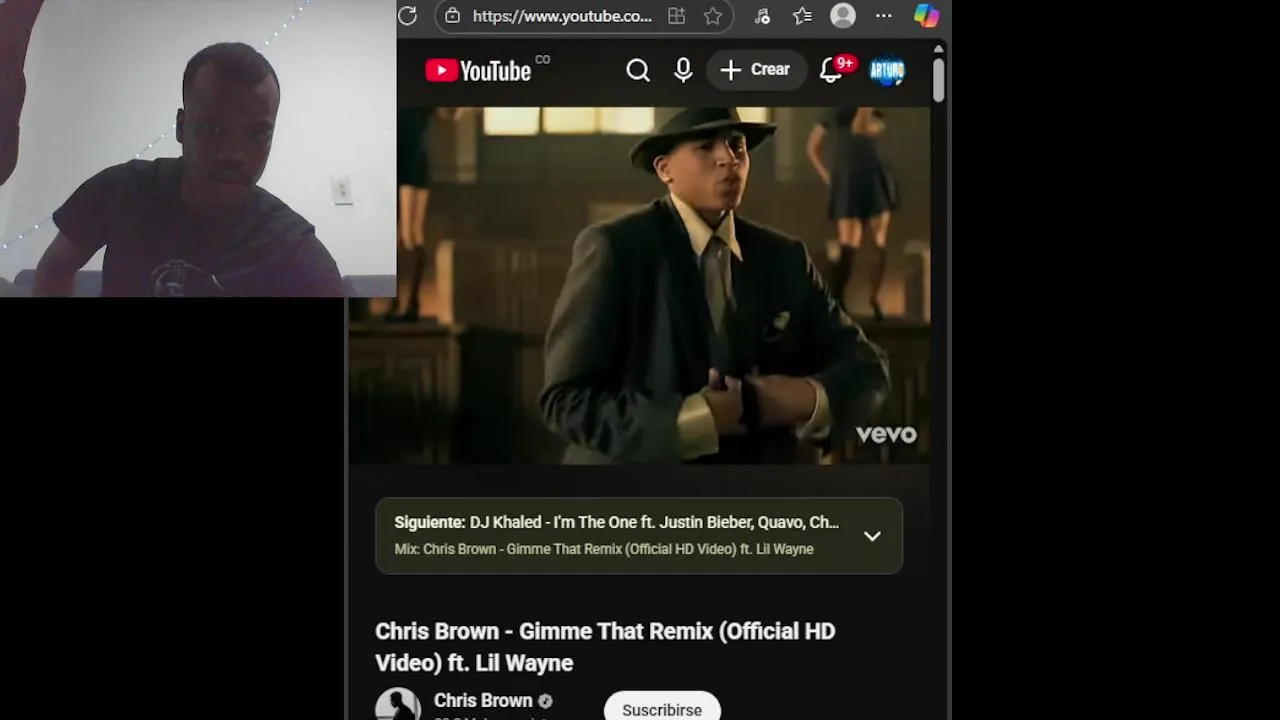This screenshot has width=1280, height=720.
Task: Open the browser profile avatar
Action: pos(843,16)
